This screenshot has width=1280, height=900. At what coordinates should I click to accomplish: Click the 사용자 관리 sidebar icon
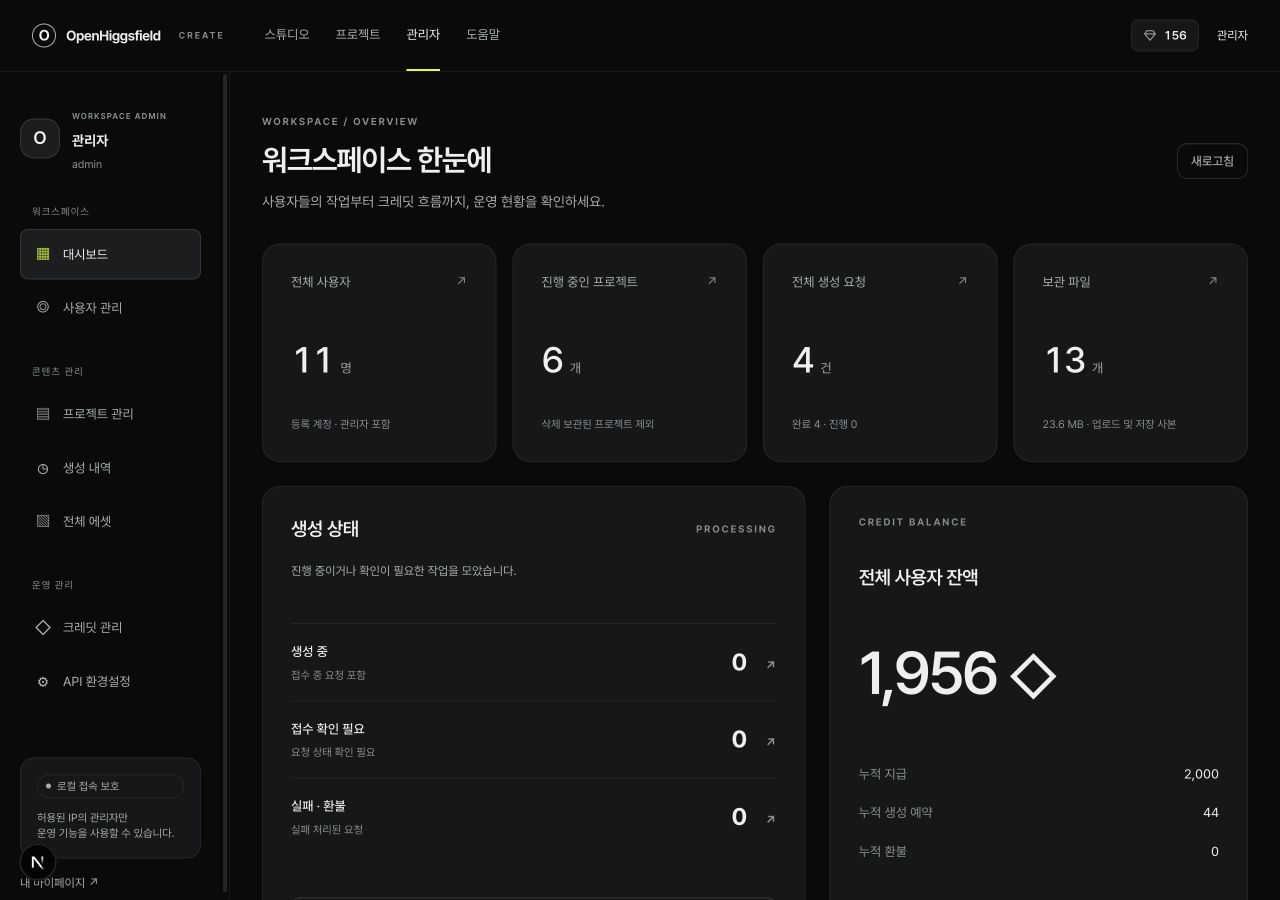(x=43, y=307)
